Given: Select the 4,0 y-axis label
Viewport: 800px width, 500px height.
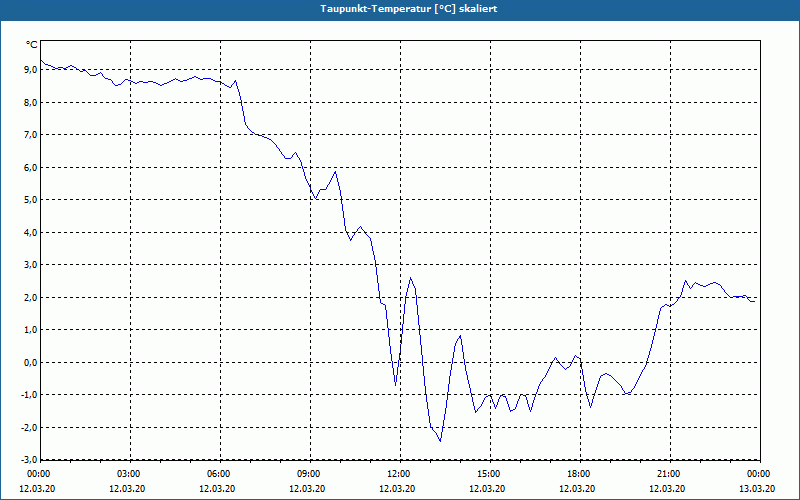Looking at the screenshot, I should tap(31, 232).
